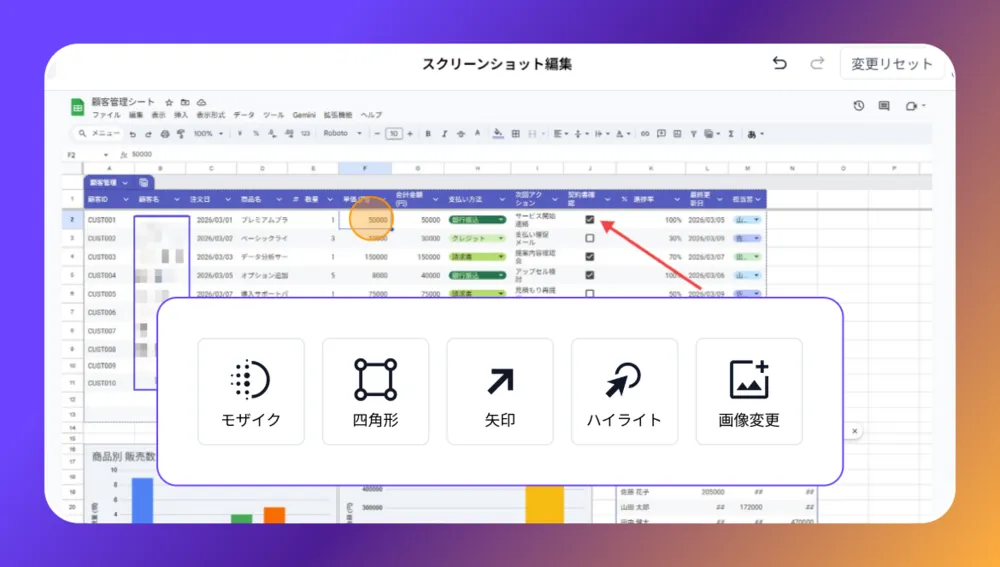Check the 契約書 checkbox in CUST002 row
1000x567 pixels.
589,238
